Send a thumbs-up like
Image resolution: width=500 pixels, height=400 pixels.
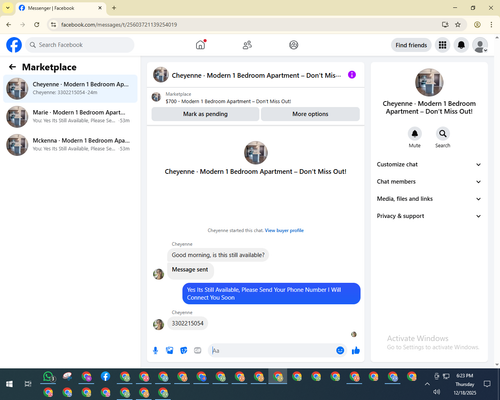(356, 350)
